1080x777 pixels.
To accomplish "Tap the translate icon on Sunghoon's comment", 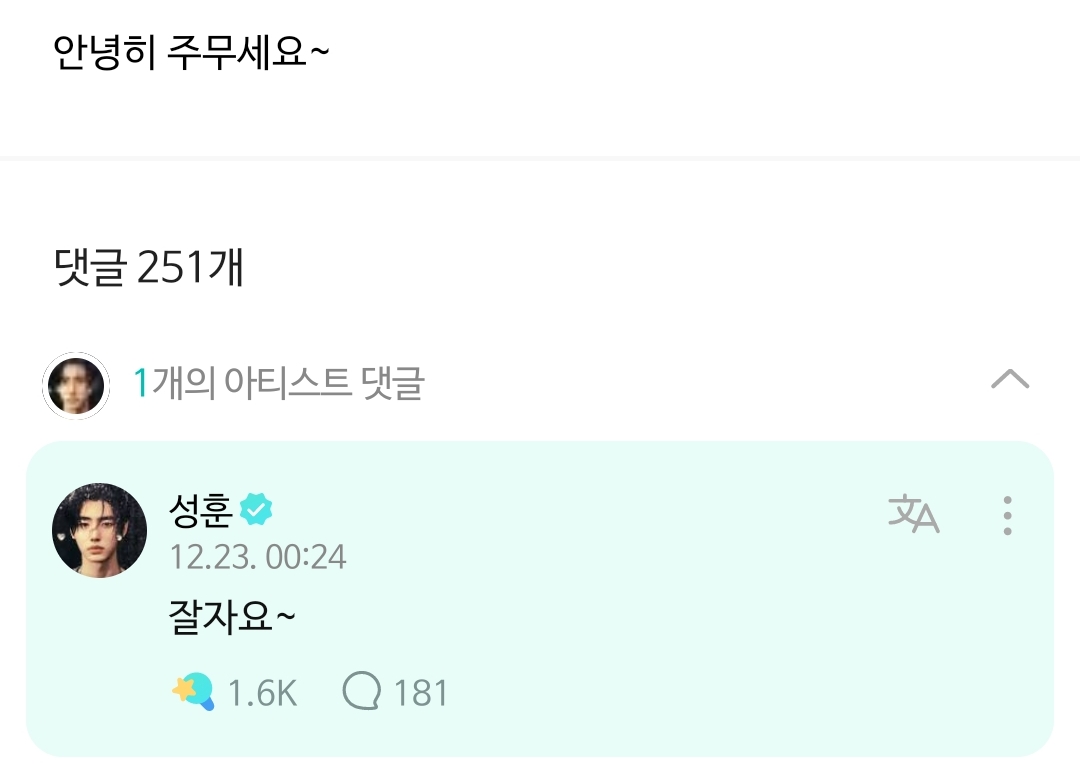I will tap(913, 514).
